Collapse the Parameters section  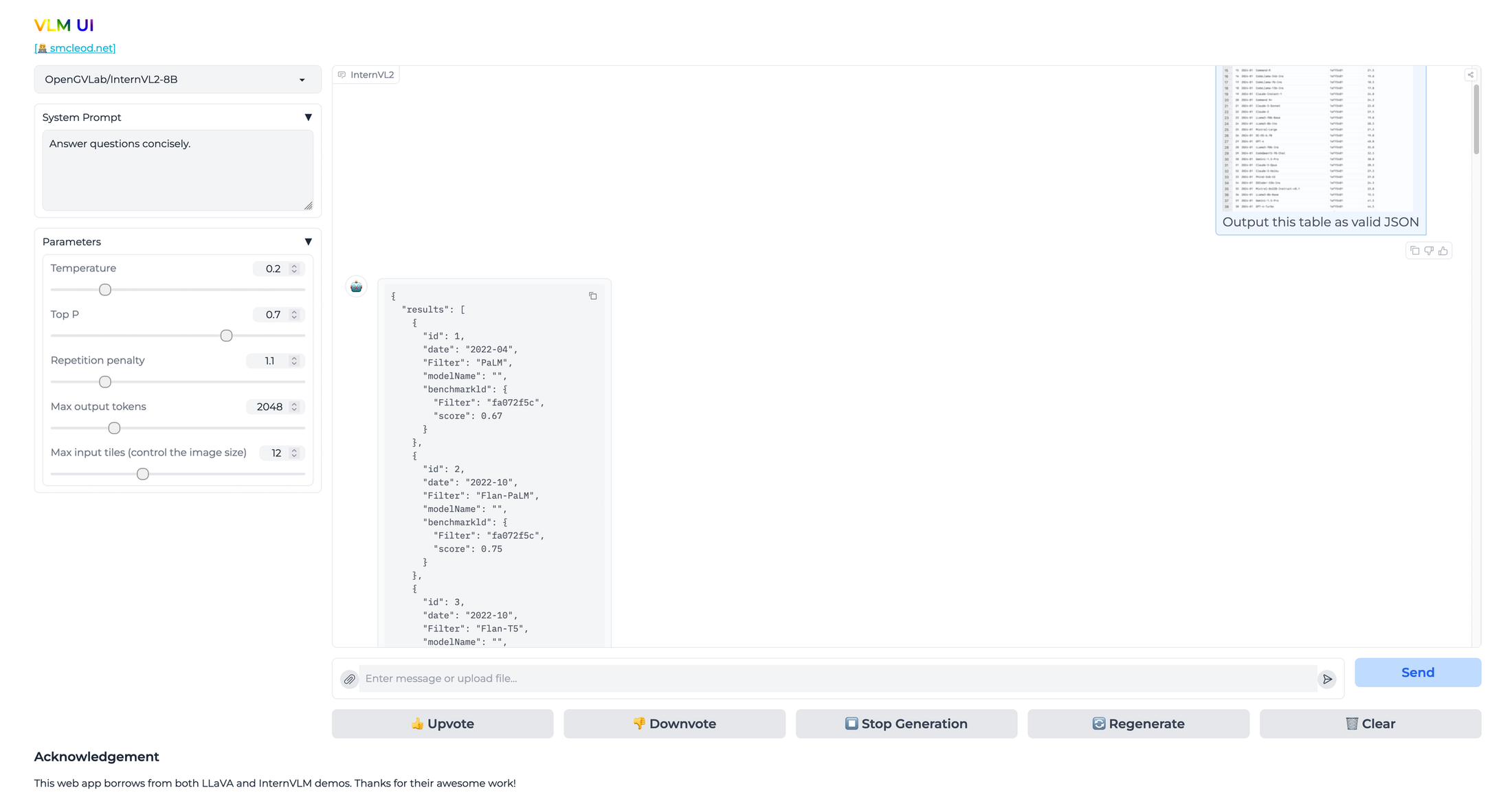coord(308,242)
